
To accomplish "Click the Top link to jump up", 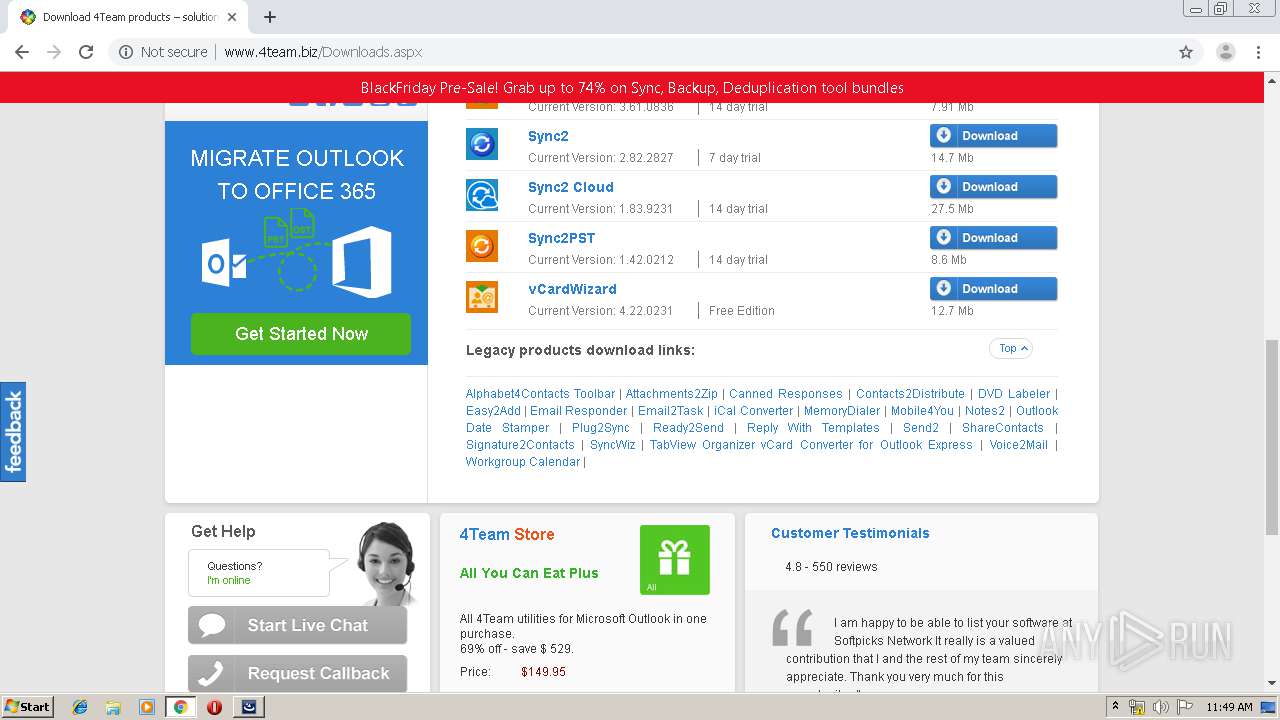I will (x=1011, y=348).
